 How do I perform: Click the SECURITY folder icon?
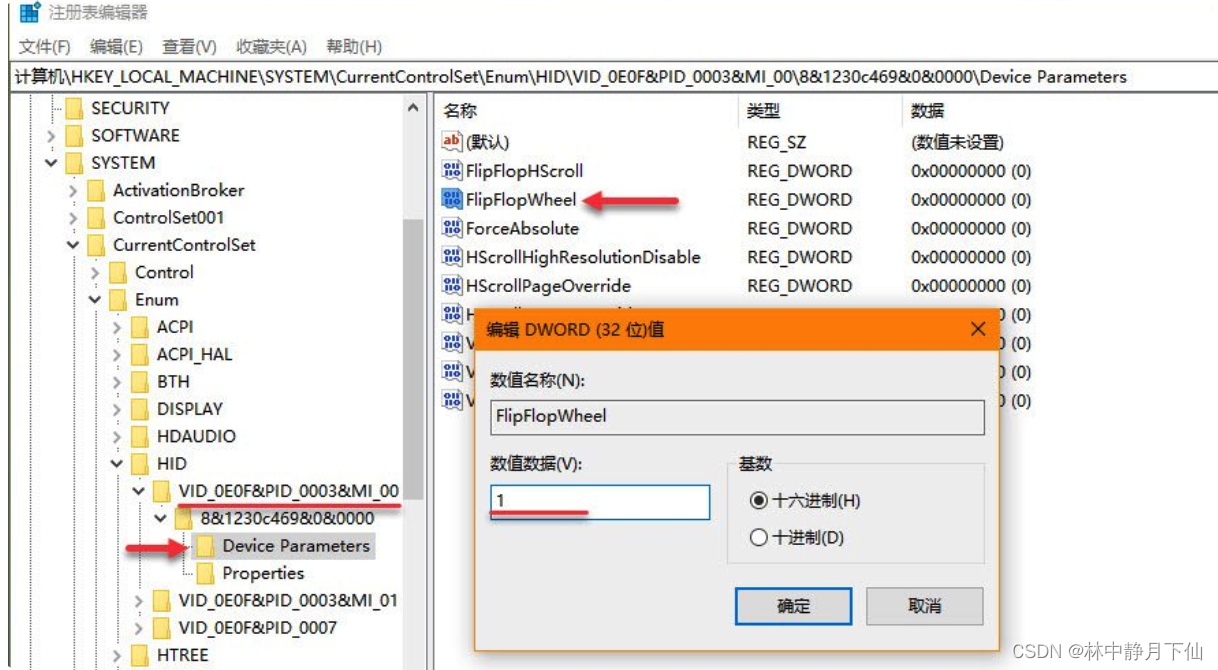[x=74, y=108]
